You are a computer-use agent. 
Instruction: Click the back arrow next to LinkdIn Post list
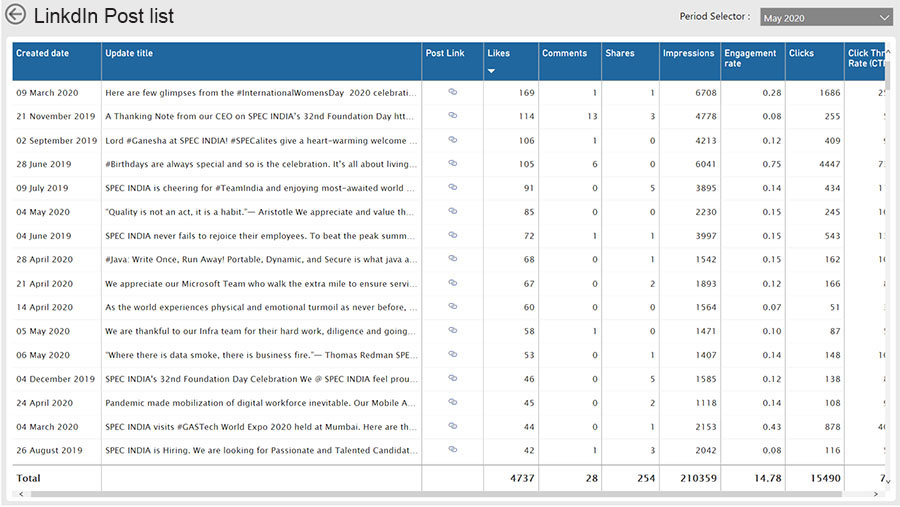(15, 14)
